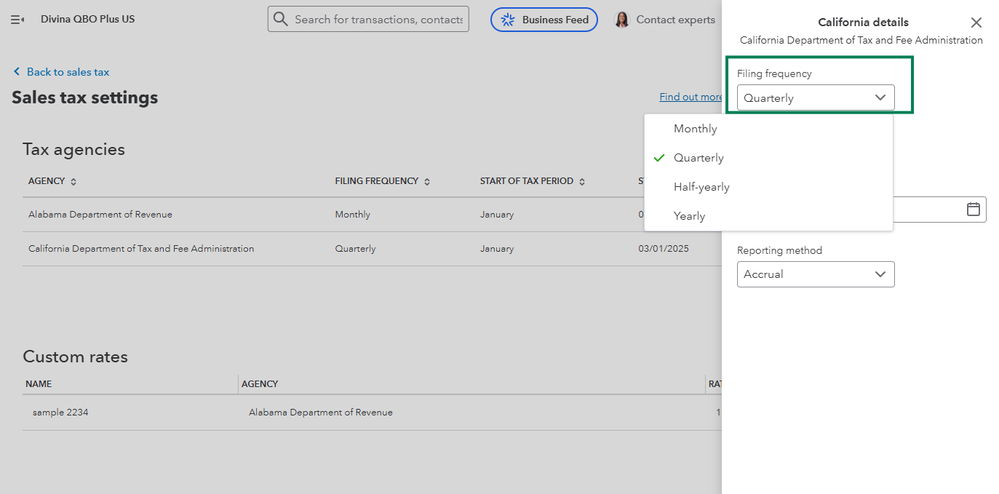Select Half-yearly filing frequency
Viewport: 999px width, 494px height.
[x=701, y=187]
